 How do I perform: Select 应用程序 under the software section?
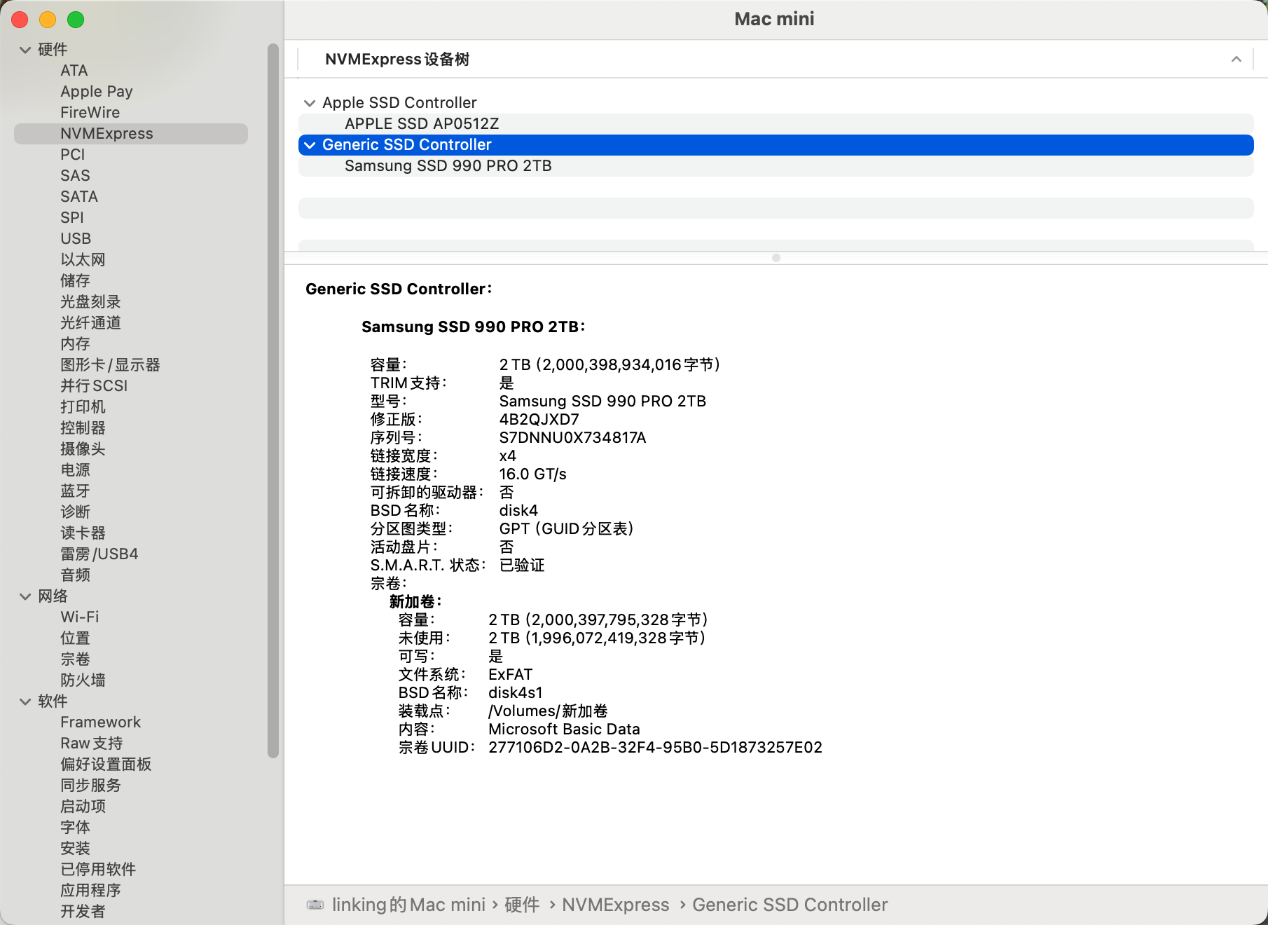[x=90, y=890]
